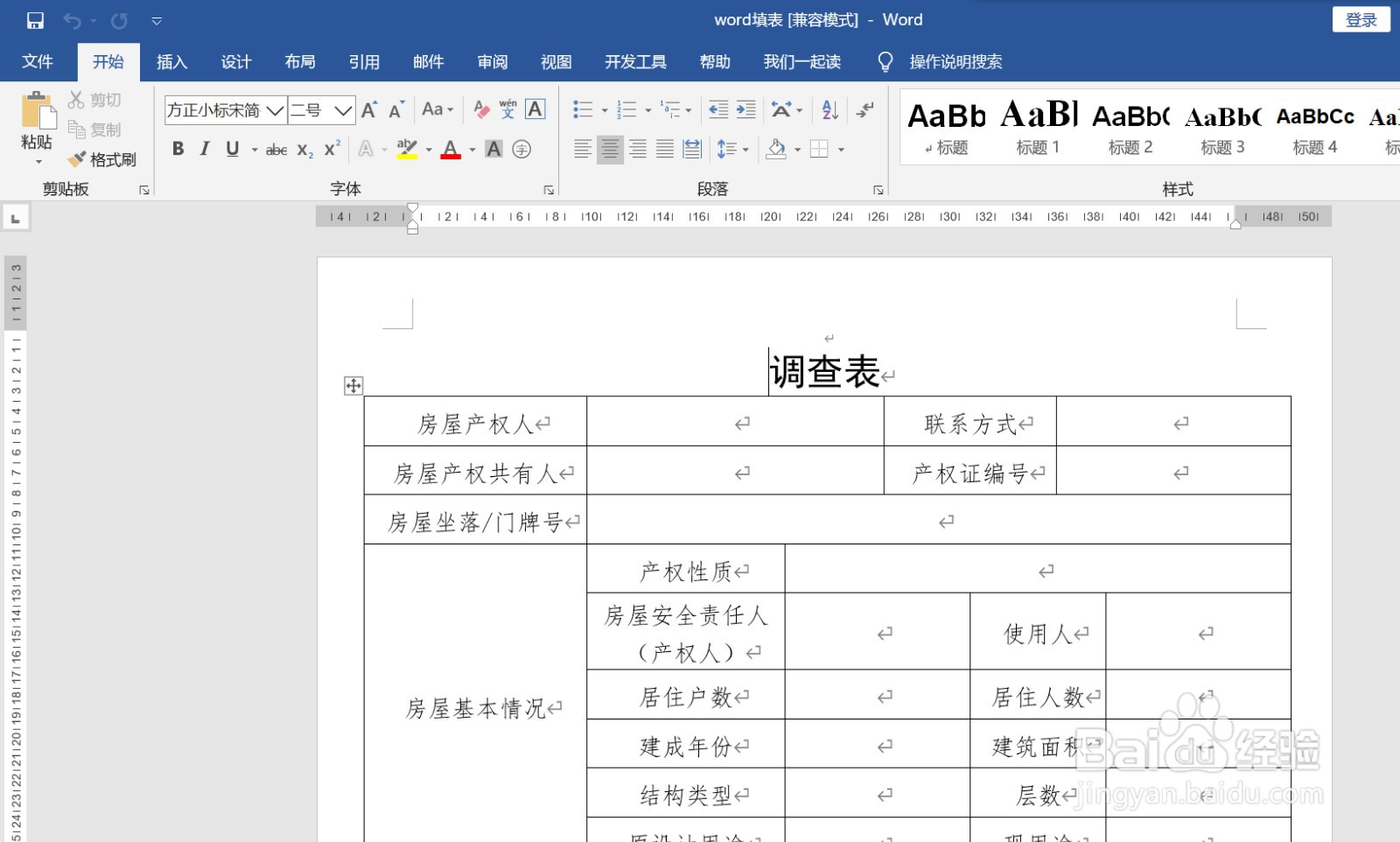The width and height of the screenshot is (1400, 842).
Task: Click the Distributed alignment icon
Action: 692,149
